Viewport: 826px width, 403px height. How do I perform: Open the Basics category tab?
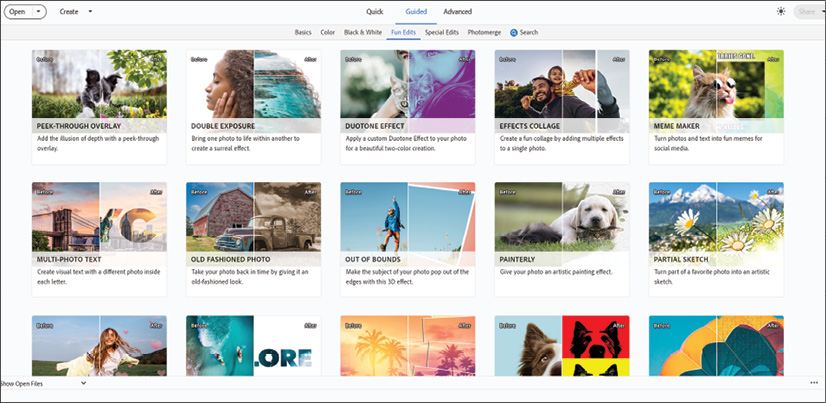click(303, 33)
